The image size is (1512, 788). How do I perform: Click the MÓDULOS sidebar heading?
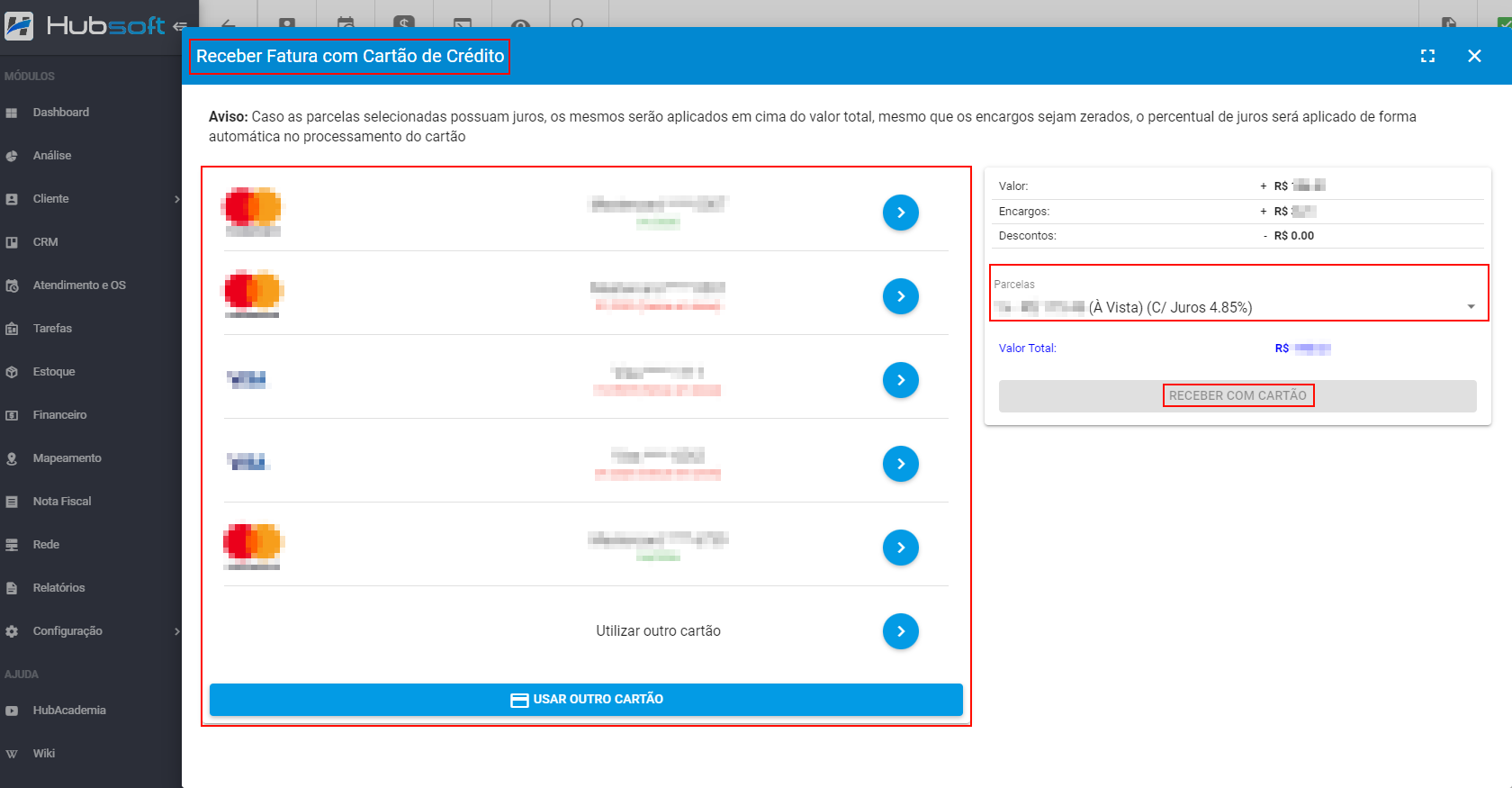pyautogui.click(x=30, y=77)
